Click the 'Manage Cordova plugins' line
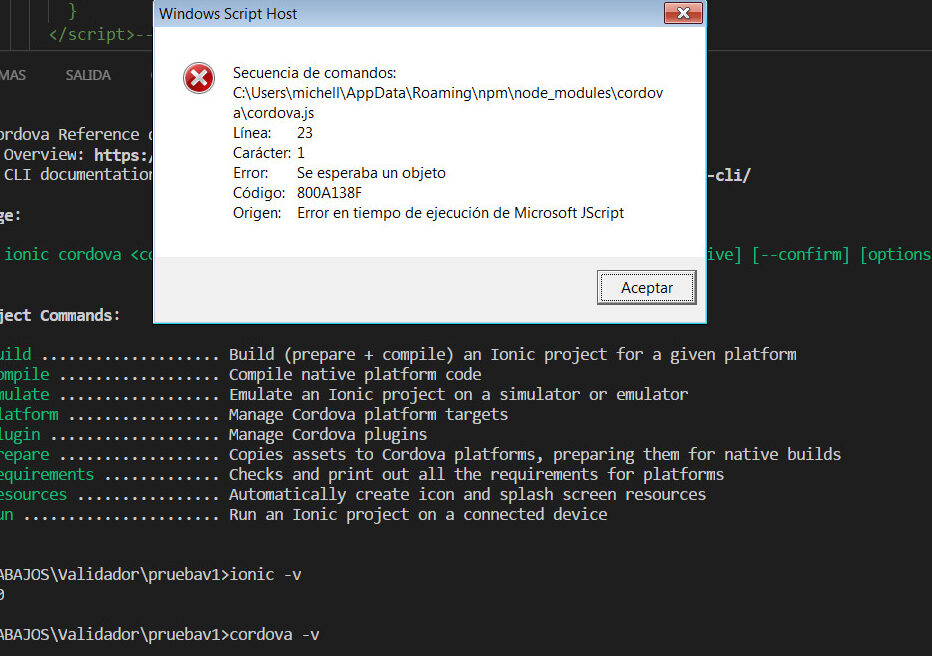Screen dimensions: 932x656 tap(327, 434)
